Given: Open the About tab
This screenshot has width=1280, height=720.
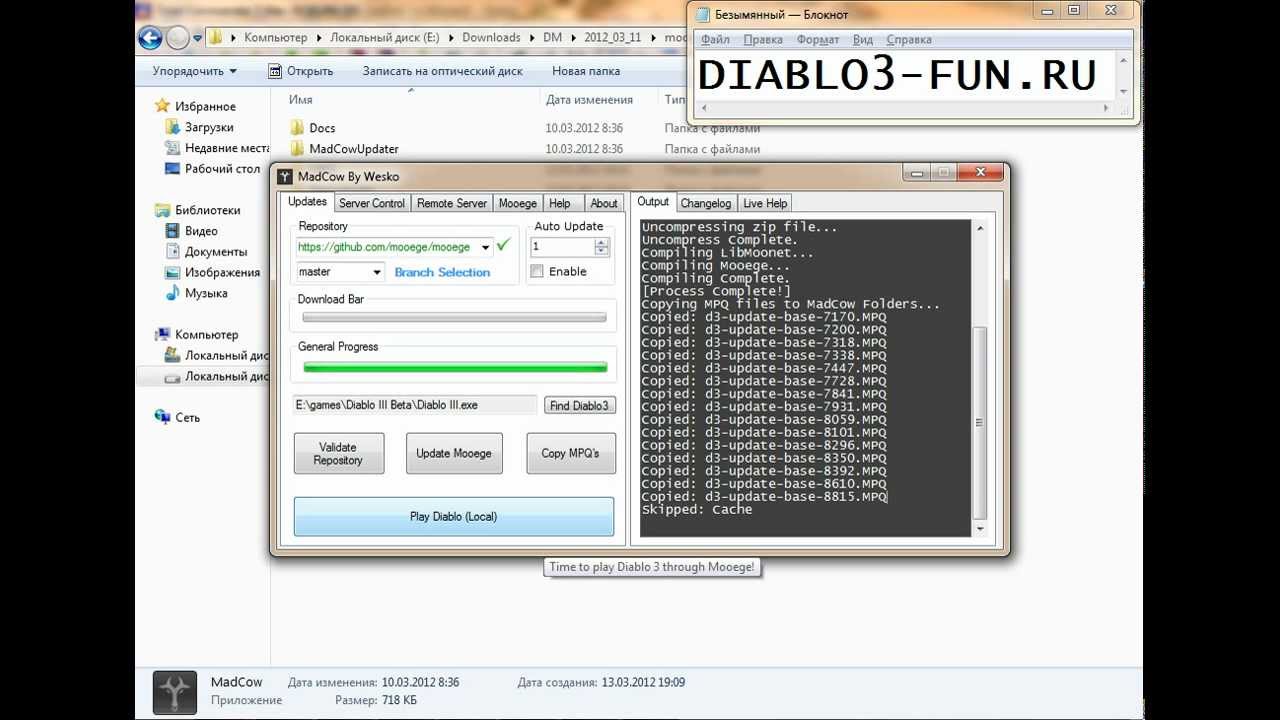Looking at the screenshot, I should 604,203.
